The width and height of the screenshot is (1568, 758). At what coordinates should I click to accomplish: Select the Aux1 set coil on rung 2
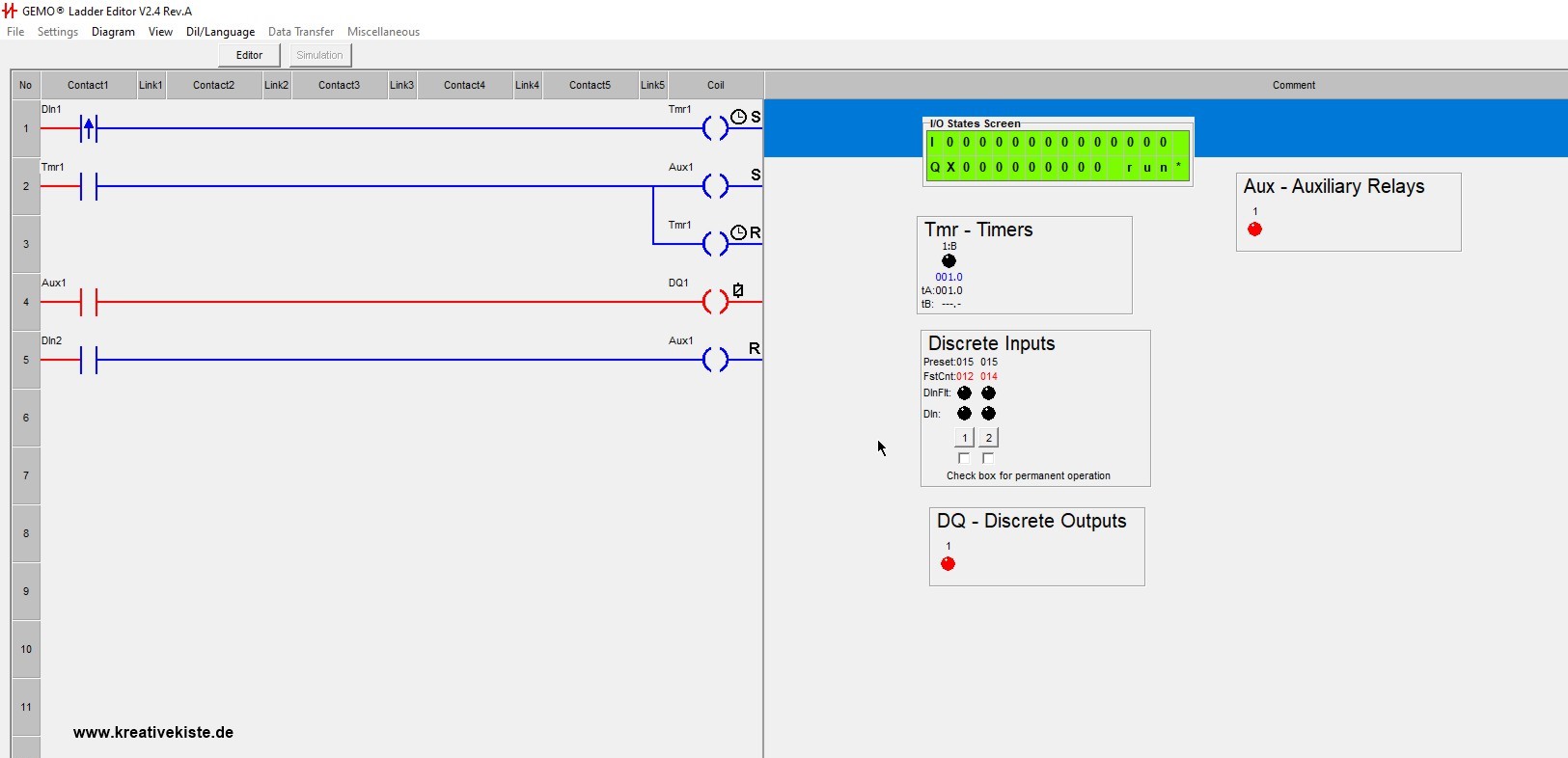715,186
